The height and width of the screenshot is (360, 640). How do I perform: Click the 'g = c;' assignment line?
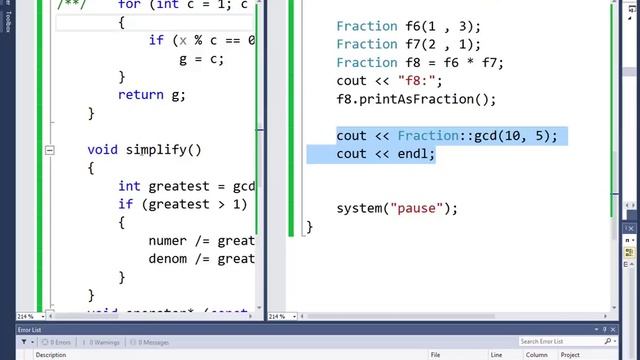(202, 59)
